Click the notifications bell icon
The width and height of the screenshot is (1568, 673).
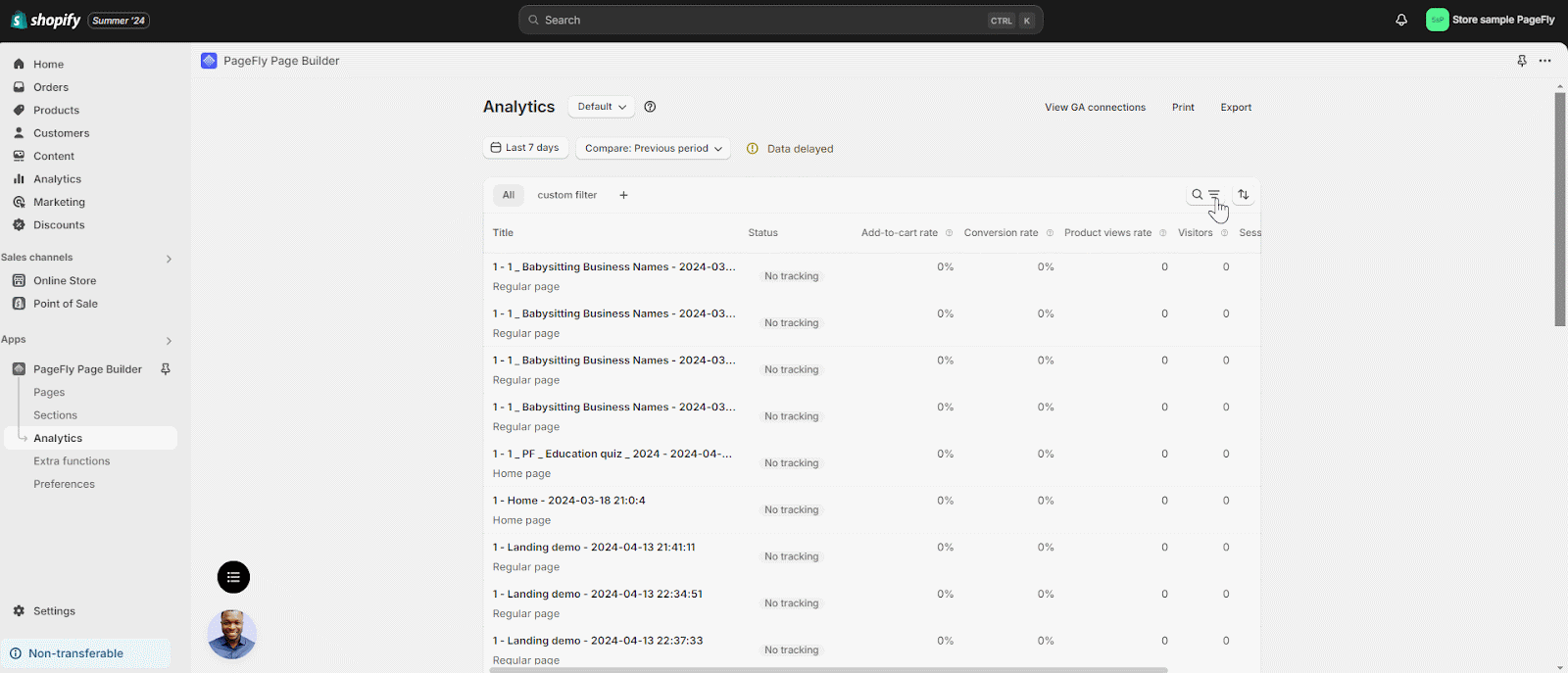[1401, 20]
